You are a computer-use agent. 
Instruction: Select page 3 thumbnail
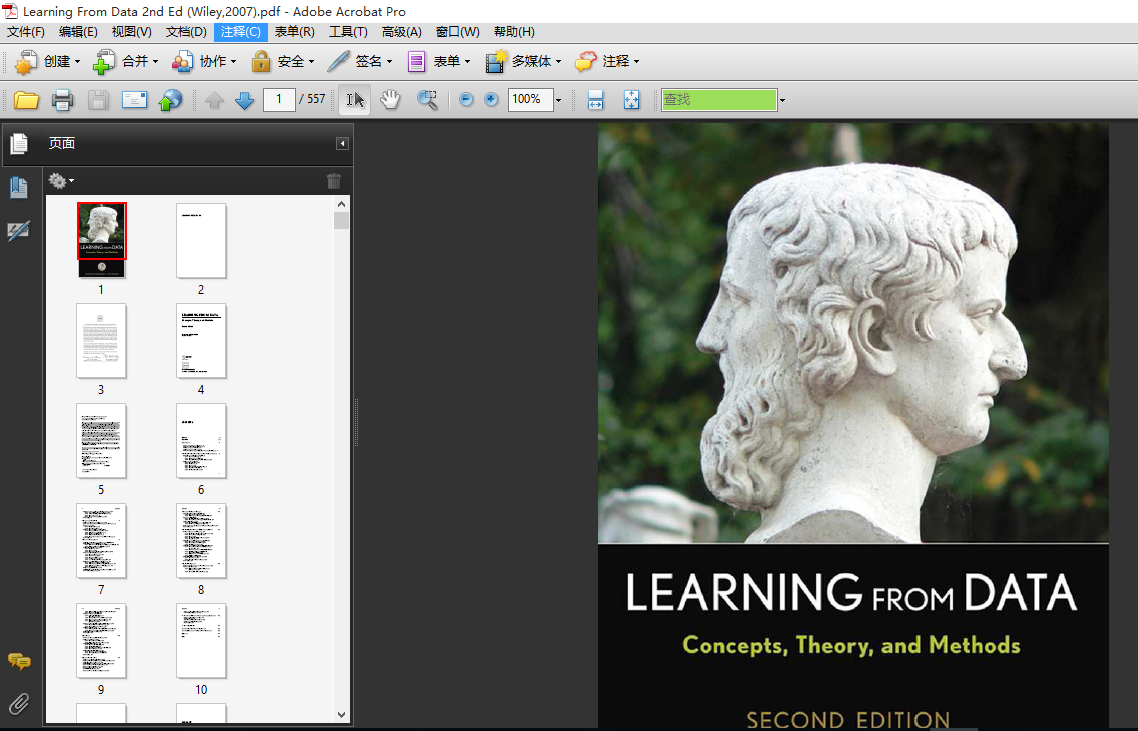[x=102, y=340]
